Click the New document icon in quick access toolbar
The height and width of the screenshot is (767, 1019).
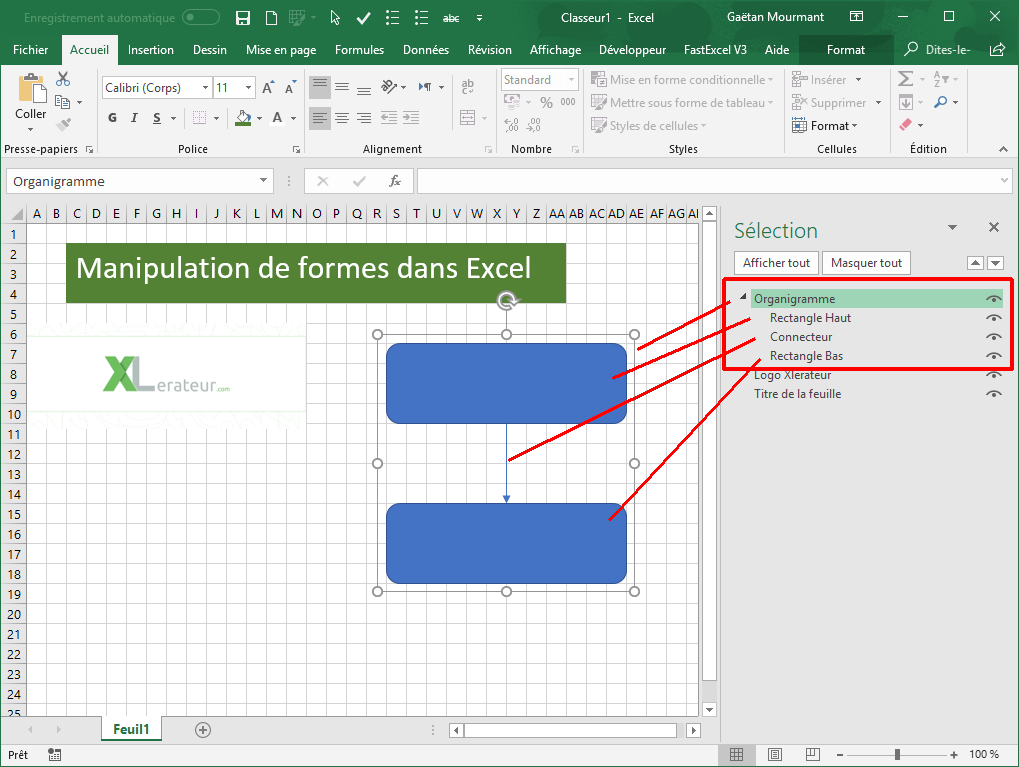coord(272,18)
